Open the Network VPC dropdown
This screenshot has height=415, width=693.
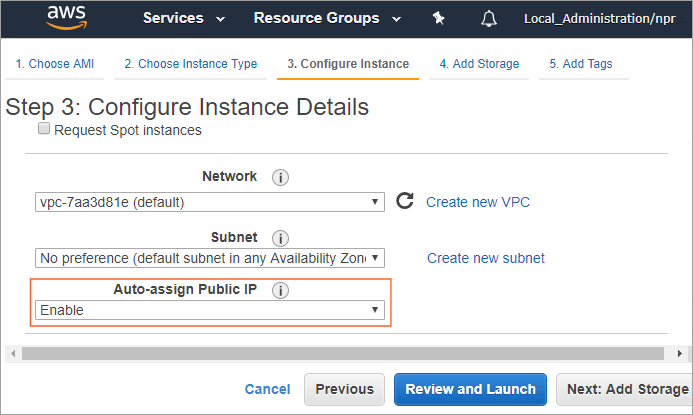tap(209, 202)
